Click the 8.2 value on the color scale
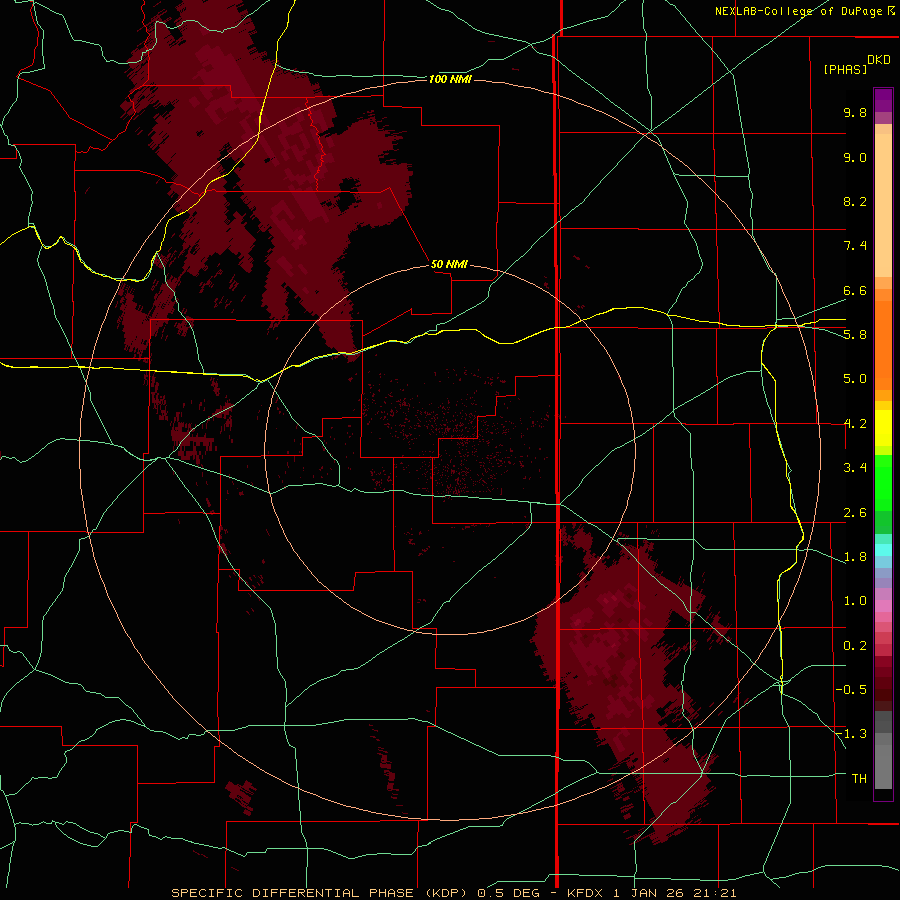 (x=855, y=201)
